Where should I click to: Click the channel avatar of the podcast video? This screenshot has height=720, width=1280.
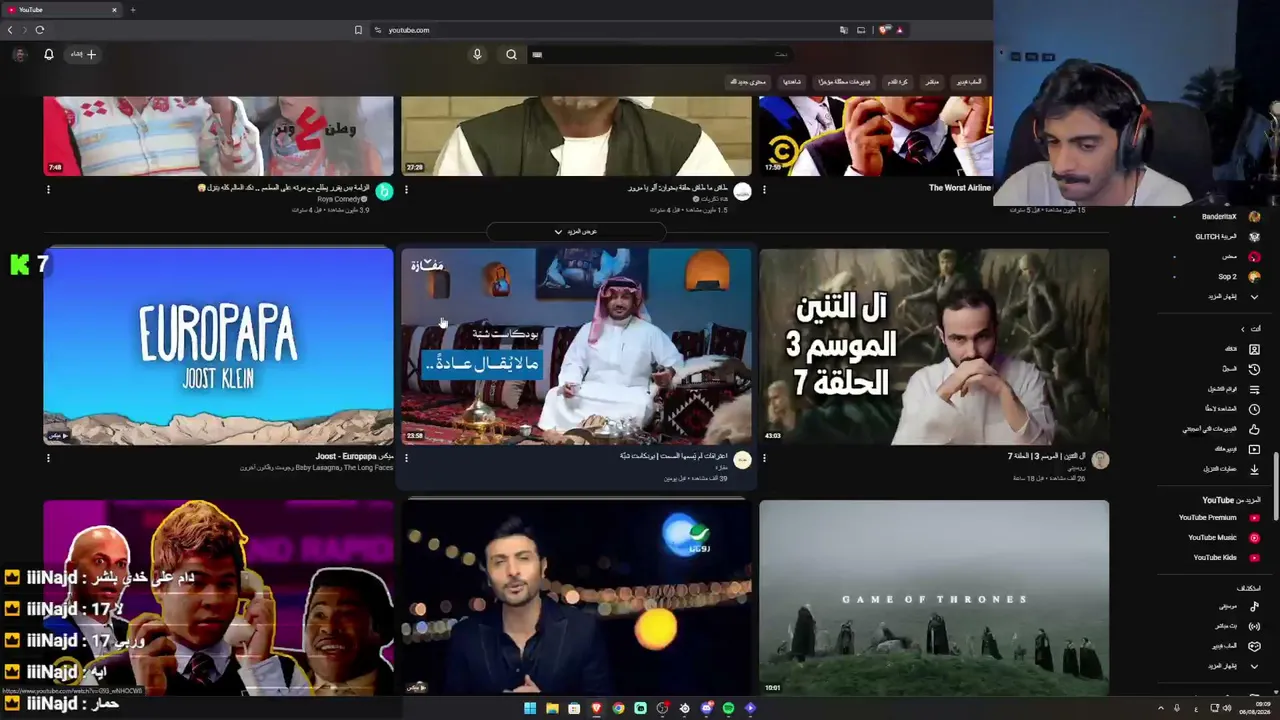742,459
